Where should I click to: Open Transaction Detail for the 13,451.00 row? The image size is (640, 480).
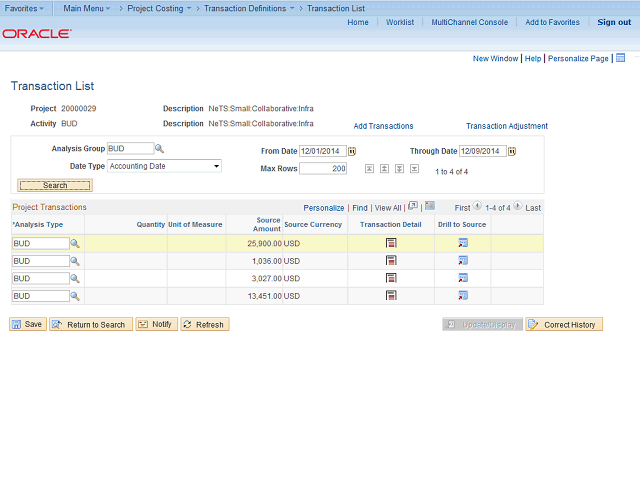pyautogui.click(x=391, y=296)
